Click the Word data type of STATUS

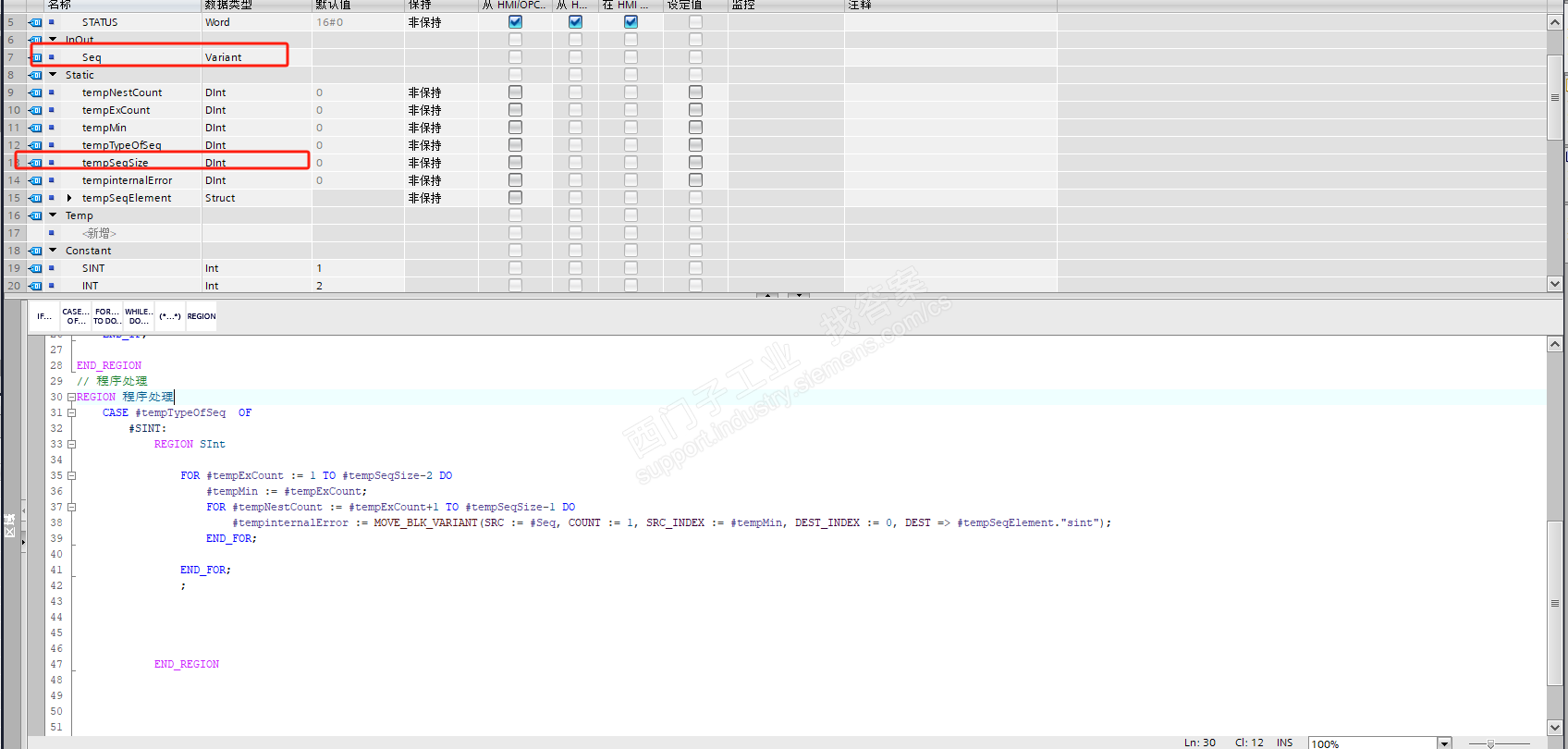click(x=217, y=22)
